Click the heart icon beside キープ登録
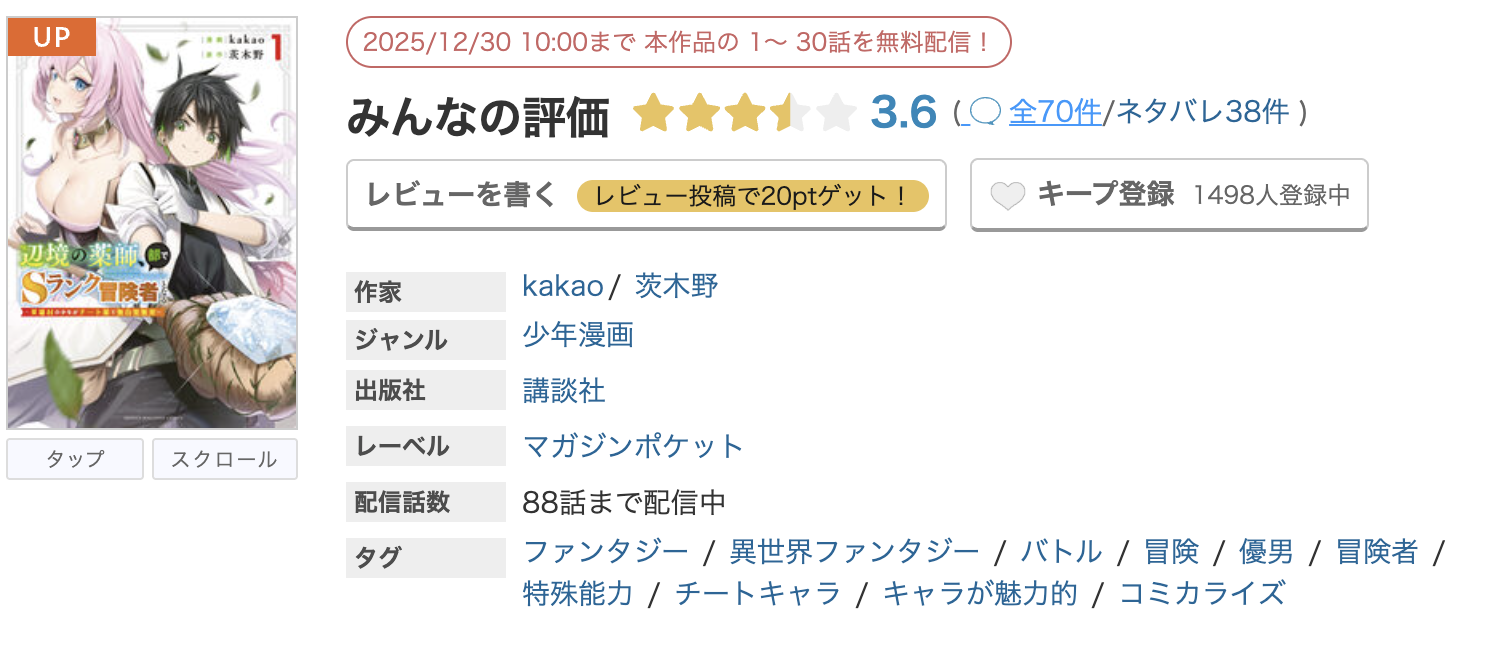This screenshot has width=1508, height=646. (1008, 195)
